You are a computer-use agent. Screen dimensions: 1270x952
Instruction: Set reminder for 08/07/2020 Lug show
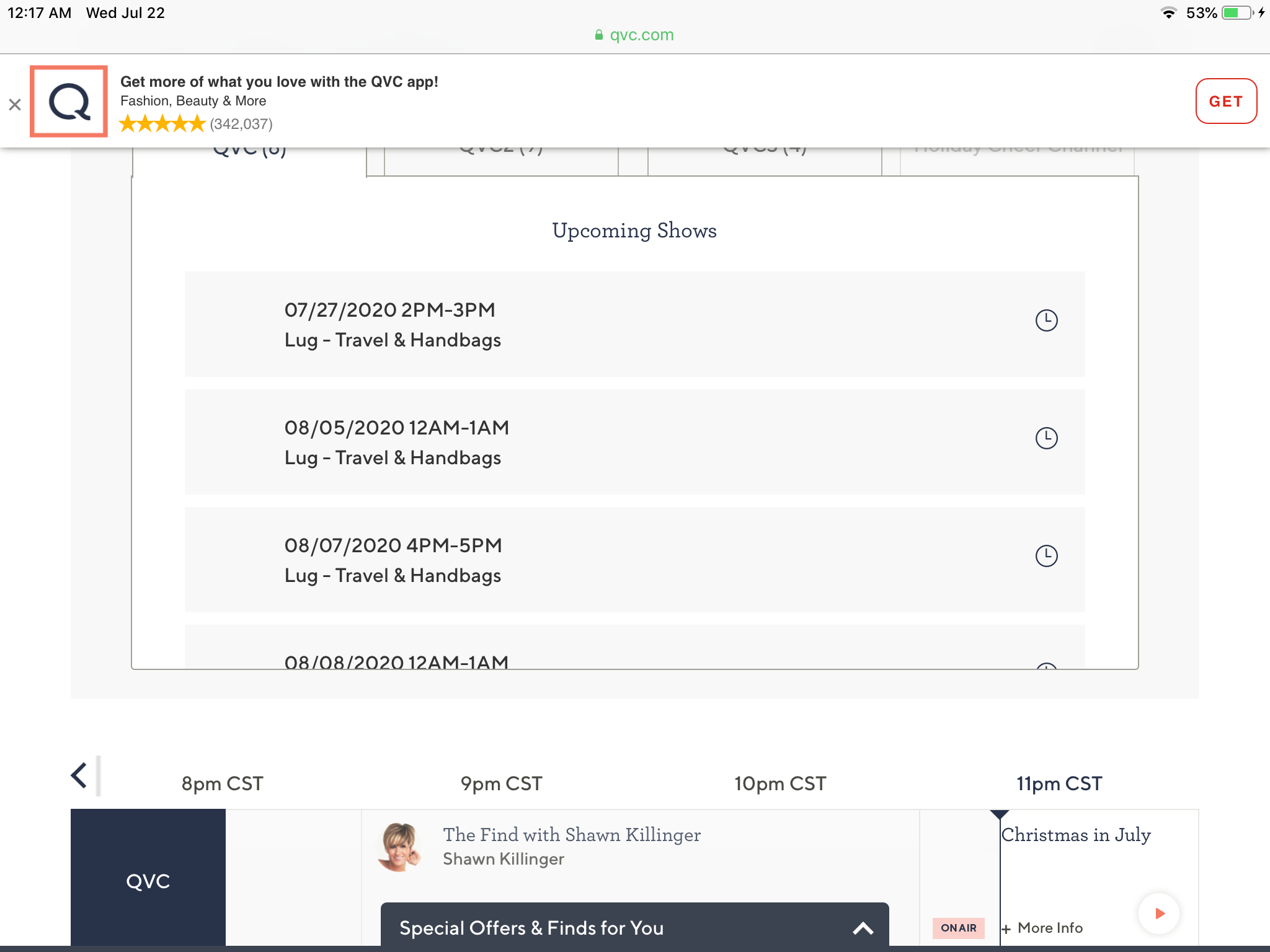tap(1046, 556)
